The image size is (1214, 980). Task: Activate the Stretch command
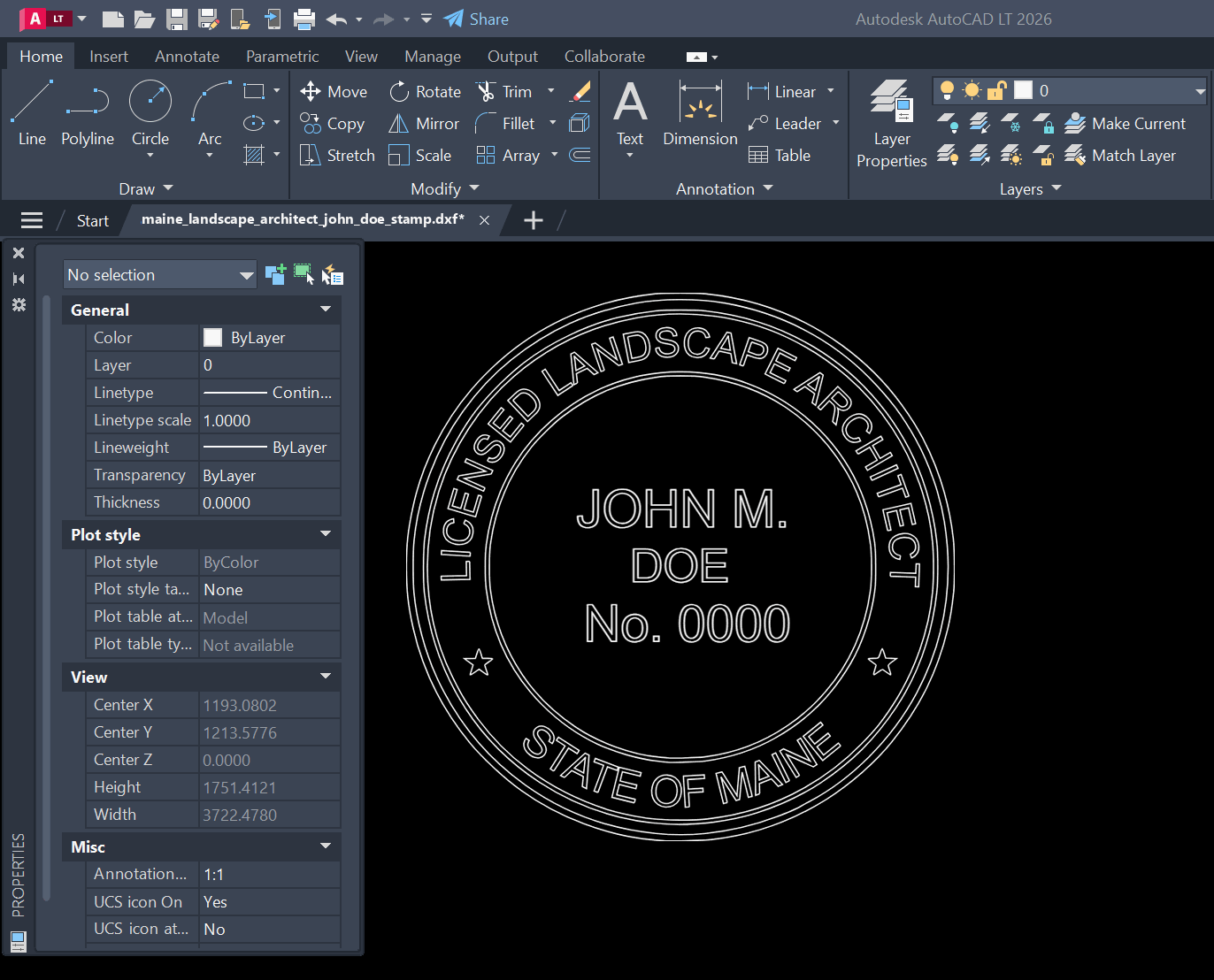tap(337, 156)
